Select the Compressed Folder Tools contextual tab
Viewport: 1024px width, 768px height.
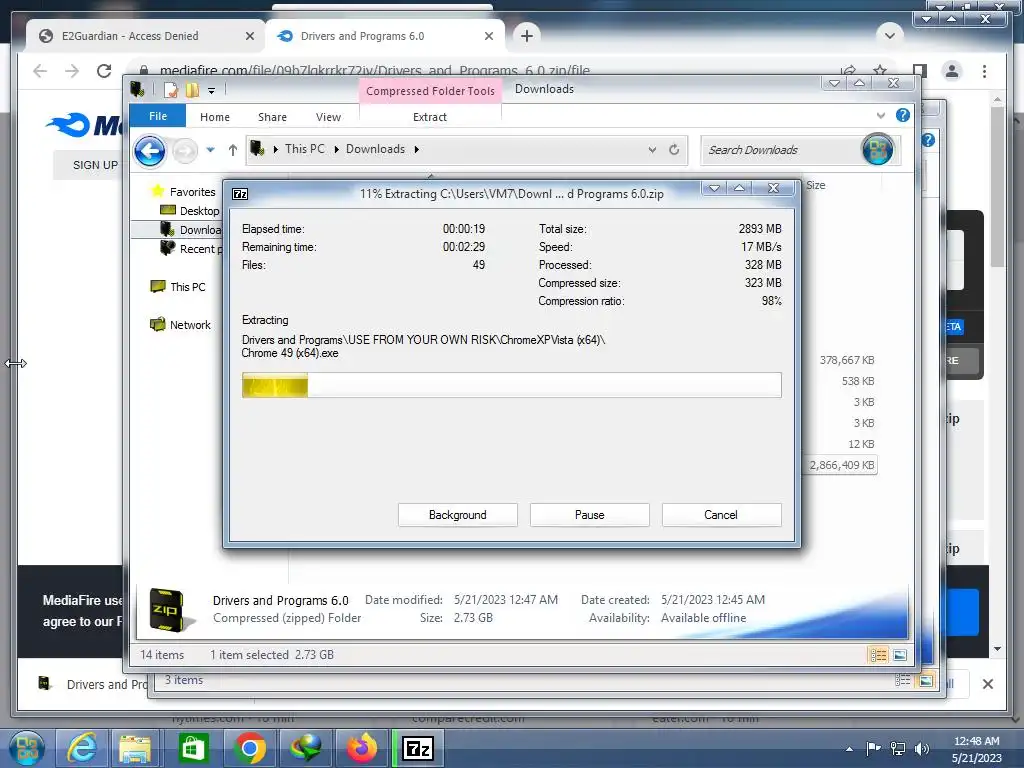(430, 91)
